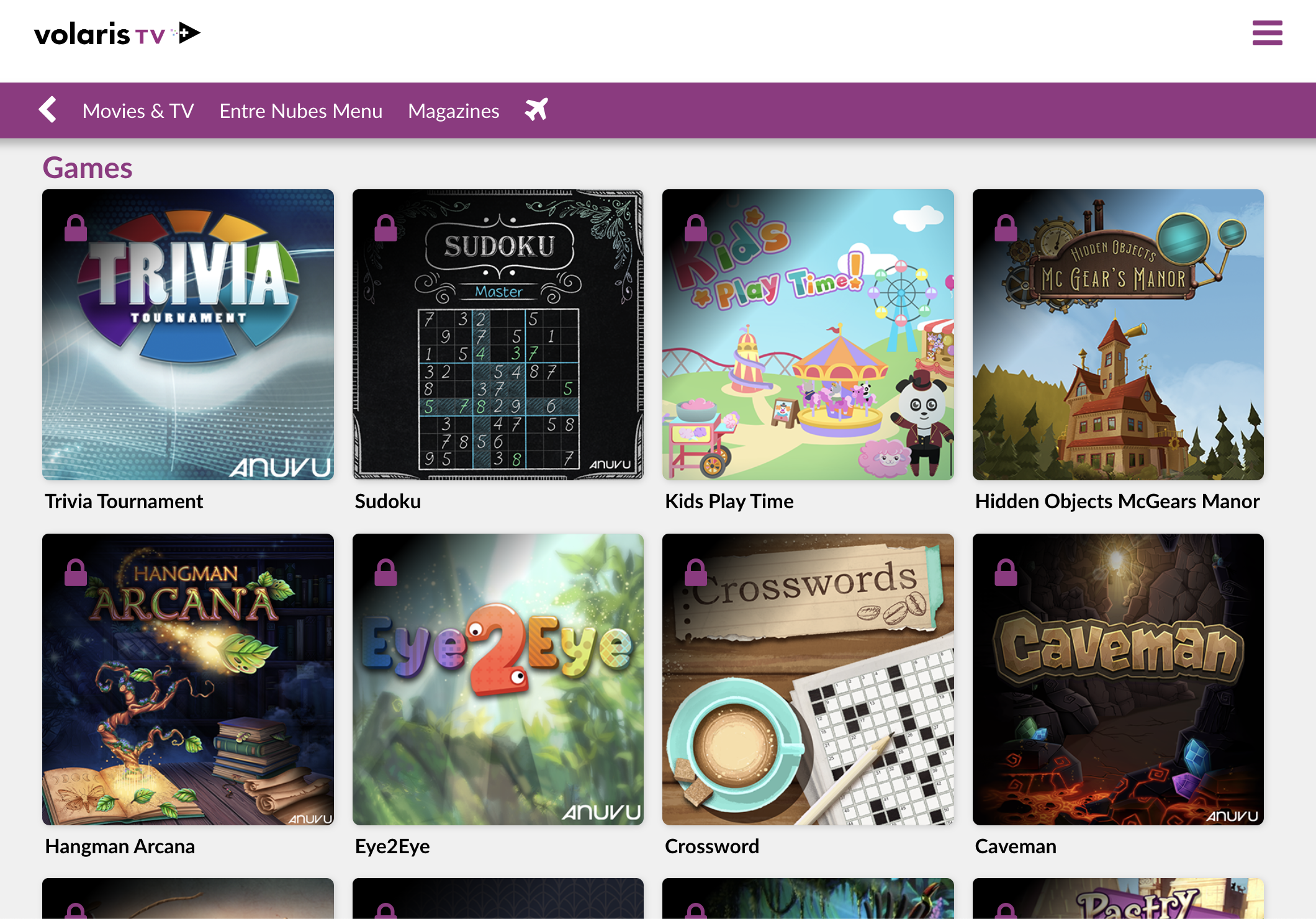Screen dimensions: 1316x919
Task: Click the airplane flight info icon
Action: 536,110
